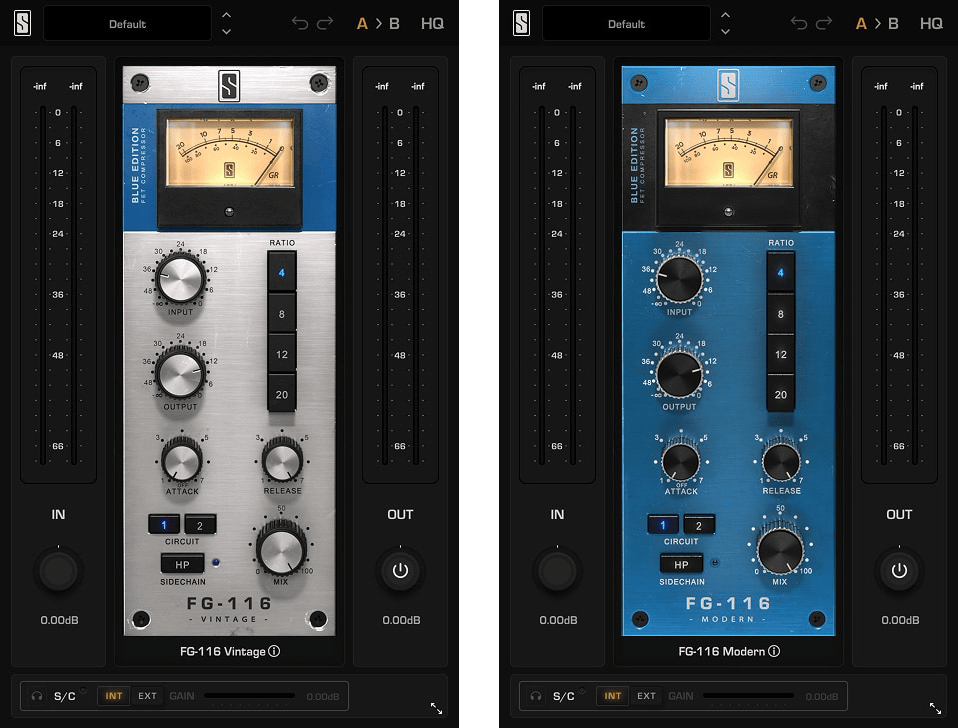Click the MIX knob on the Modern compressor

point(780,551)
